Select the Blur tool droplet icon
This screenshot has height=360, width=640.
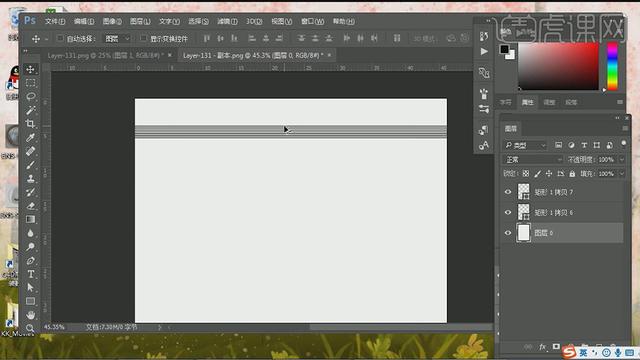pos(31,233)
